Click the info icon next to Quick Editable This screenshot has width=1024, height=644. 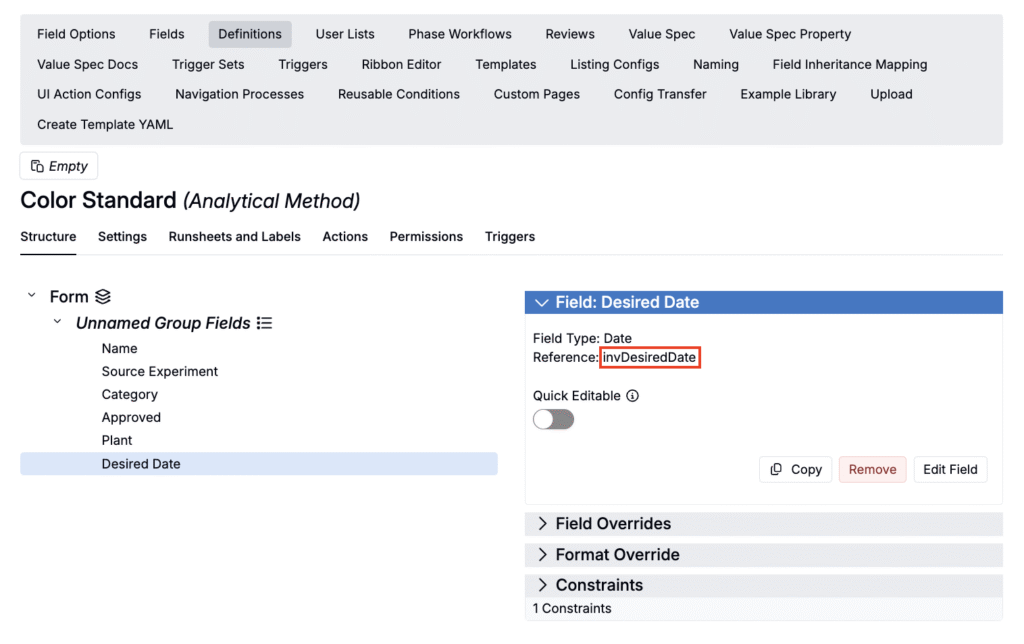tap(632, 396)
